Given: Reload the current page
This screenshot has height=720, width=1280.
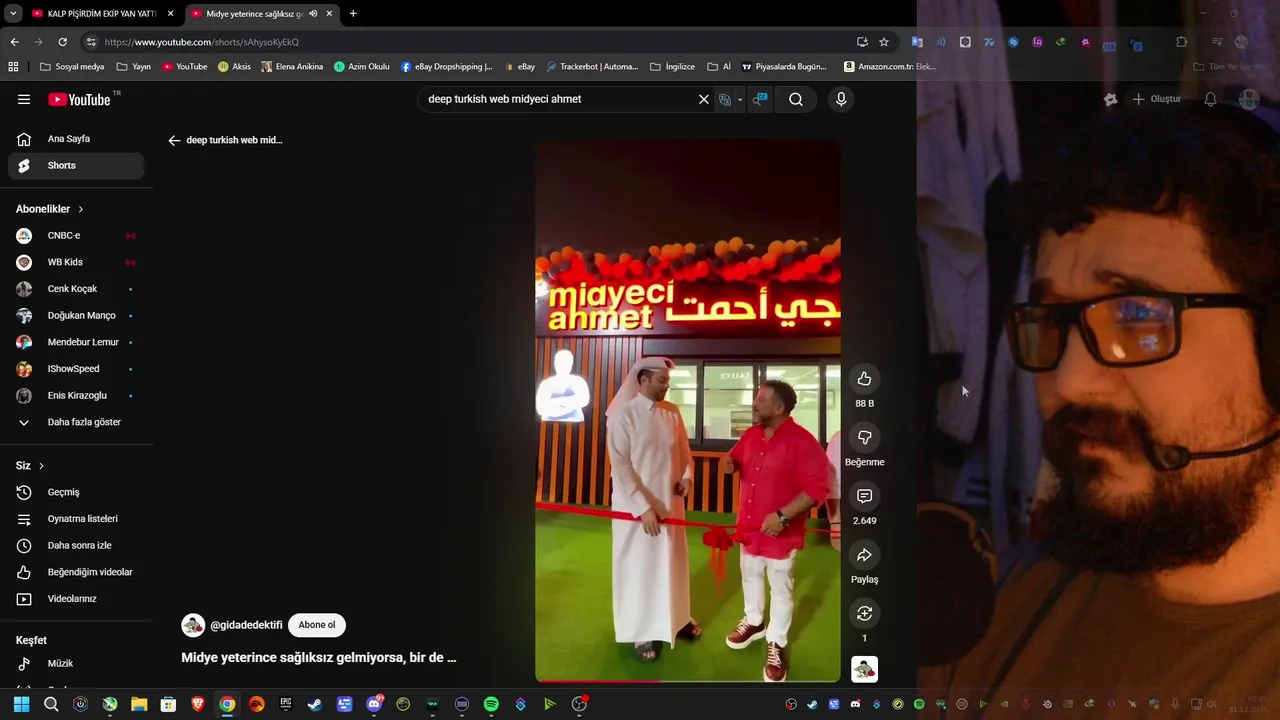Looking at the screenshot, I should point(62,42).
